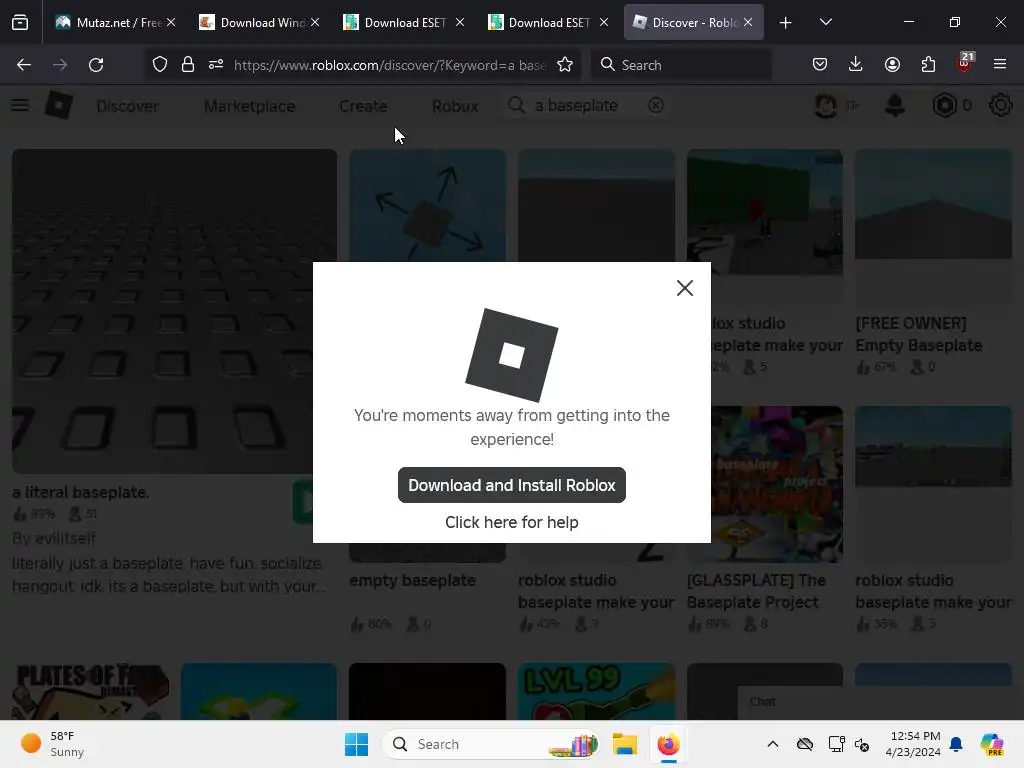Click the Roblox logo home icon

click(x=59, y=105)
